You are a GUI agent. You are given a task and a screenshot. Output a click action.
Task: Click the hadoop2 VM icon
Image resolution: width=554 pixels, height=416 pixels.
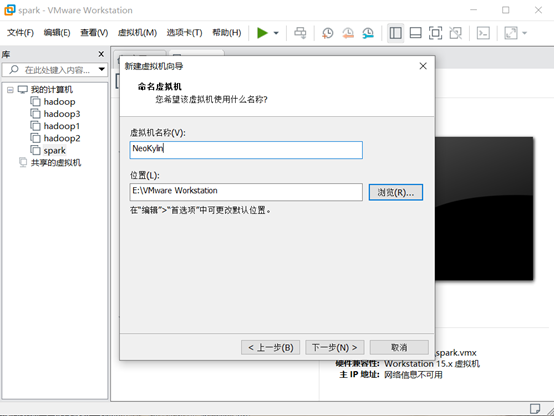(x=35, y=138)
